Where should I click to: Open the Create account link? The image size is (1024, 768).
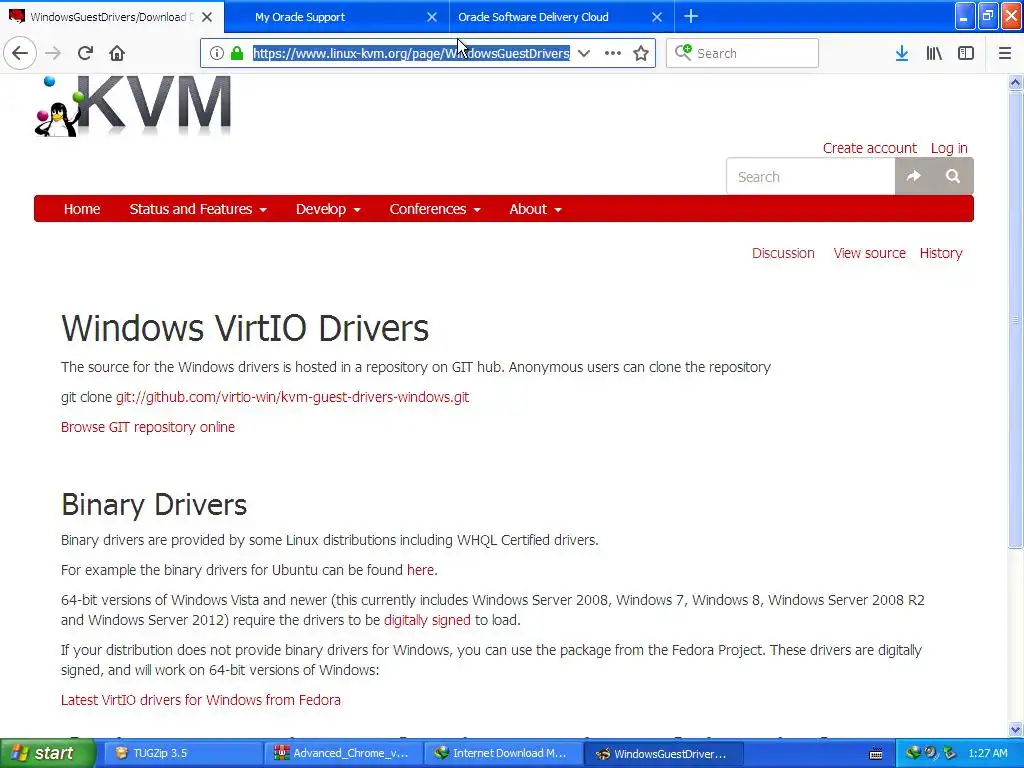click(x=869, y=148)
